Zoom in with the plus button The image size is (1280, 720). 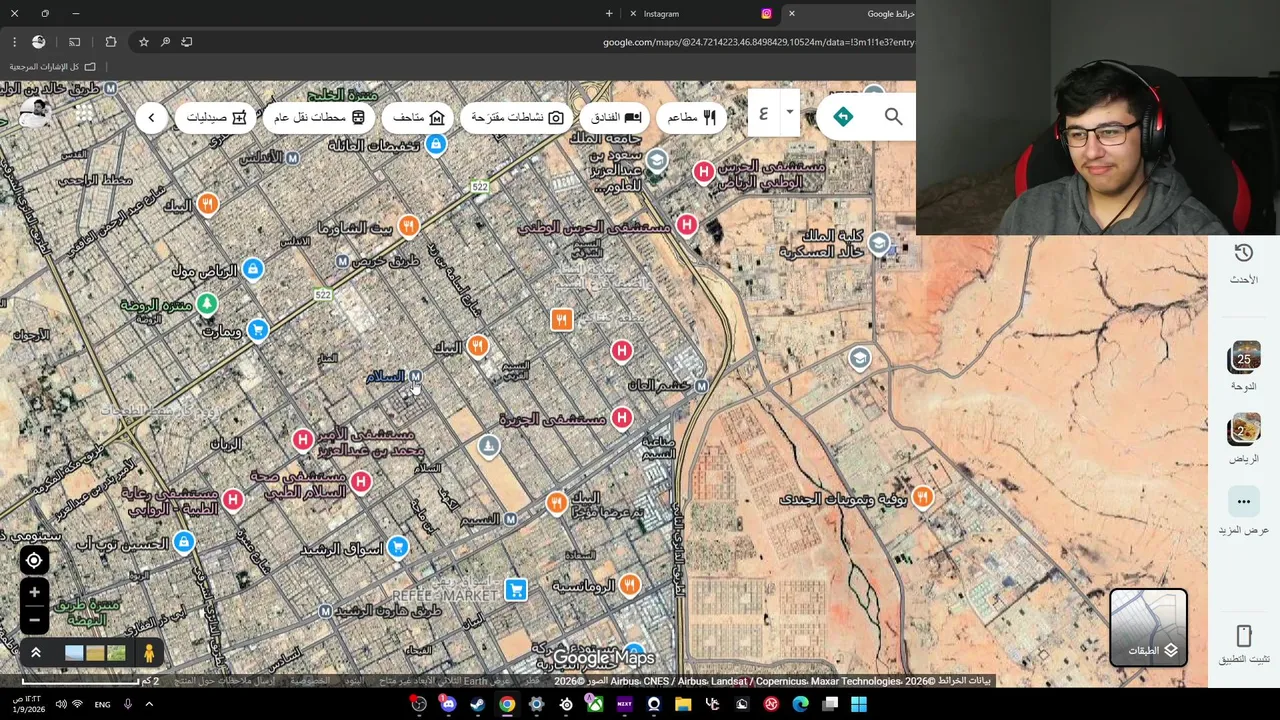click(34, 593)
